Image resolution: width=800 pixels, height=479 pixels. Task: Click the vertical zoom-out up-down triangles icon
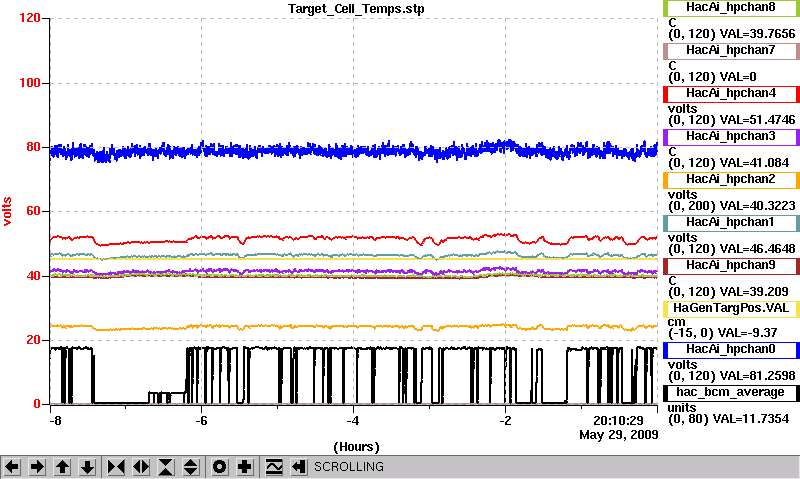point(190,467)
